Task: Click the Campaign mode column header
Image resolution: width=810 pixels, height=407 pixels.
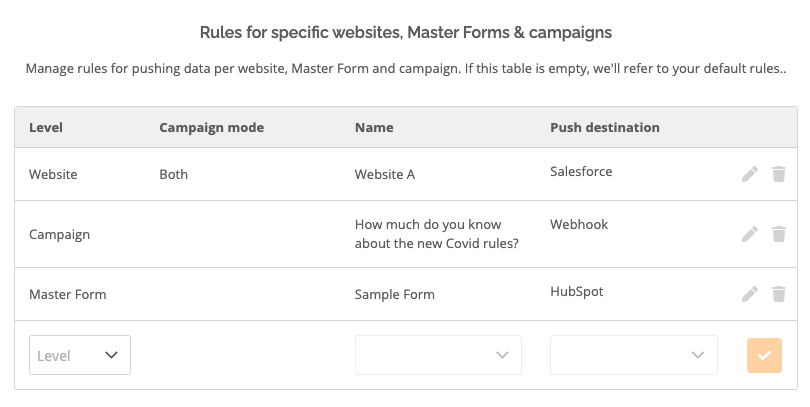Action: [211, 128]
